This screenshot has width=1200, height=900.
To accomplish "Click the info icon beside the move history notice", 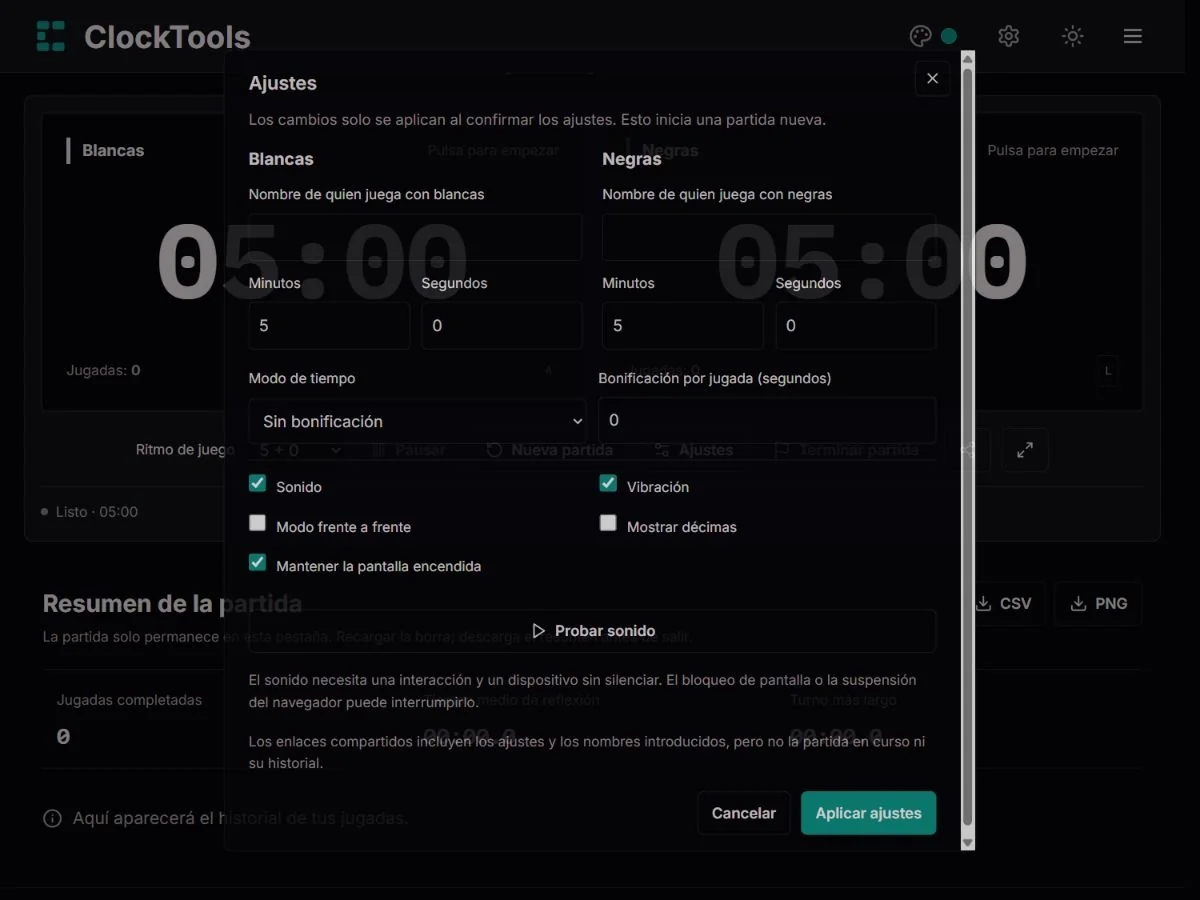I will pos(52,819).
